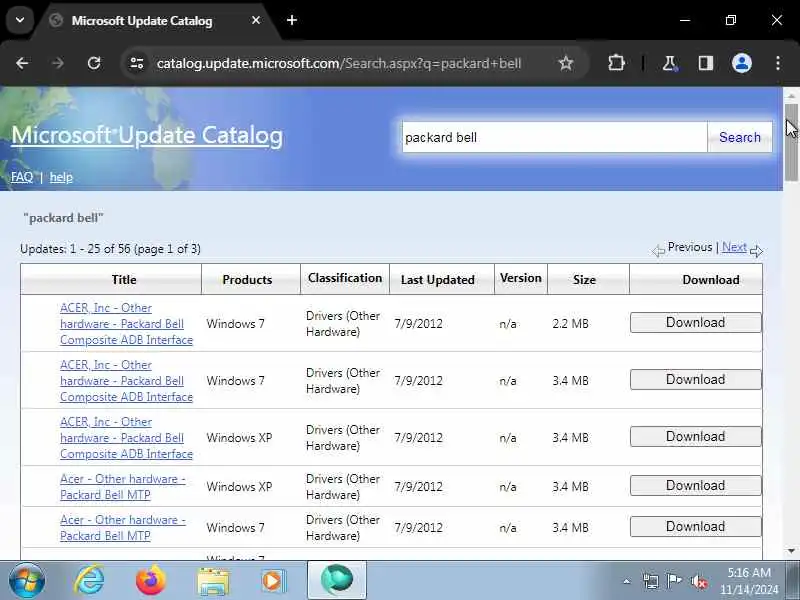
Task: Open the Windows XP Packard Bell MTP link
Action: pos(122,487)
